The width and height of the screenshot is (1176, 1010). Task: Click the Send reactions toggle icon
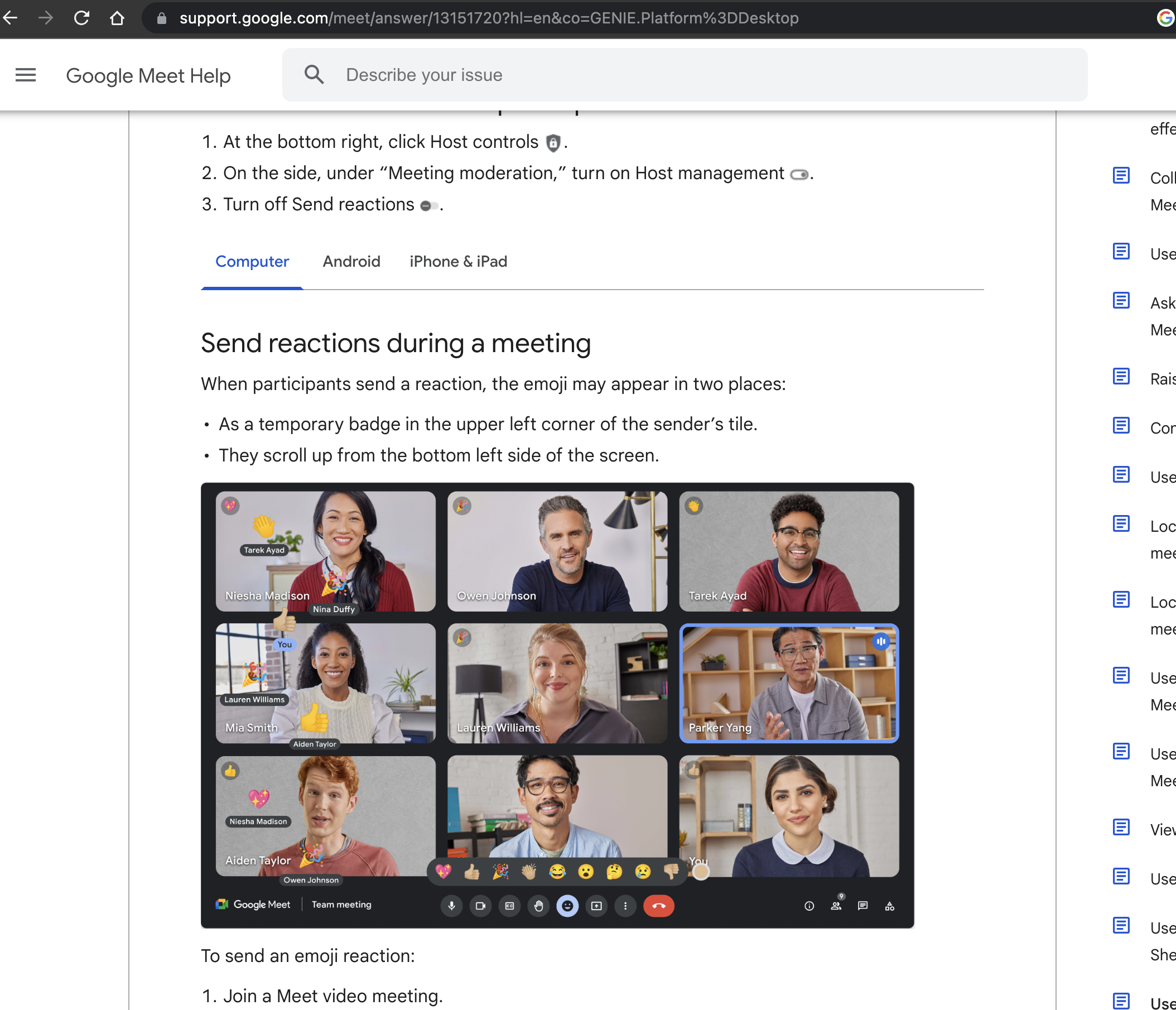(428, 205)
